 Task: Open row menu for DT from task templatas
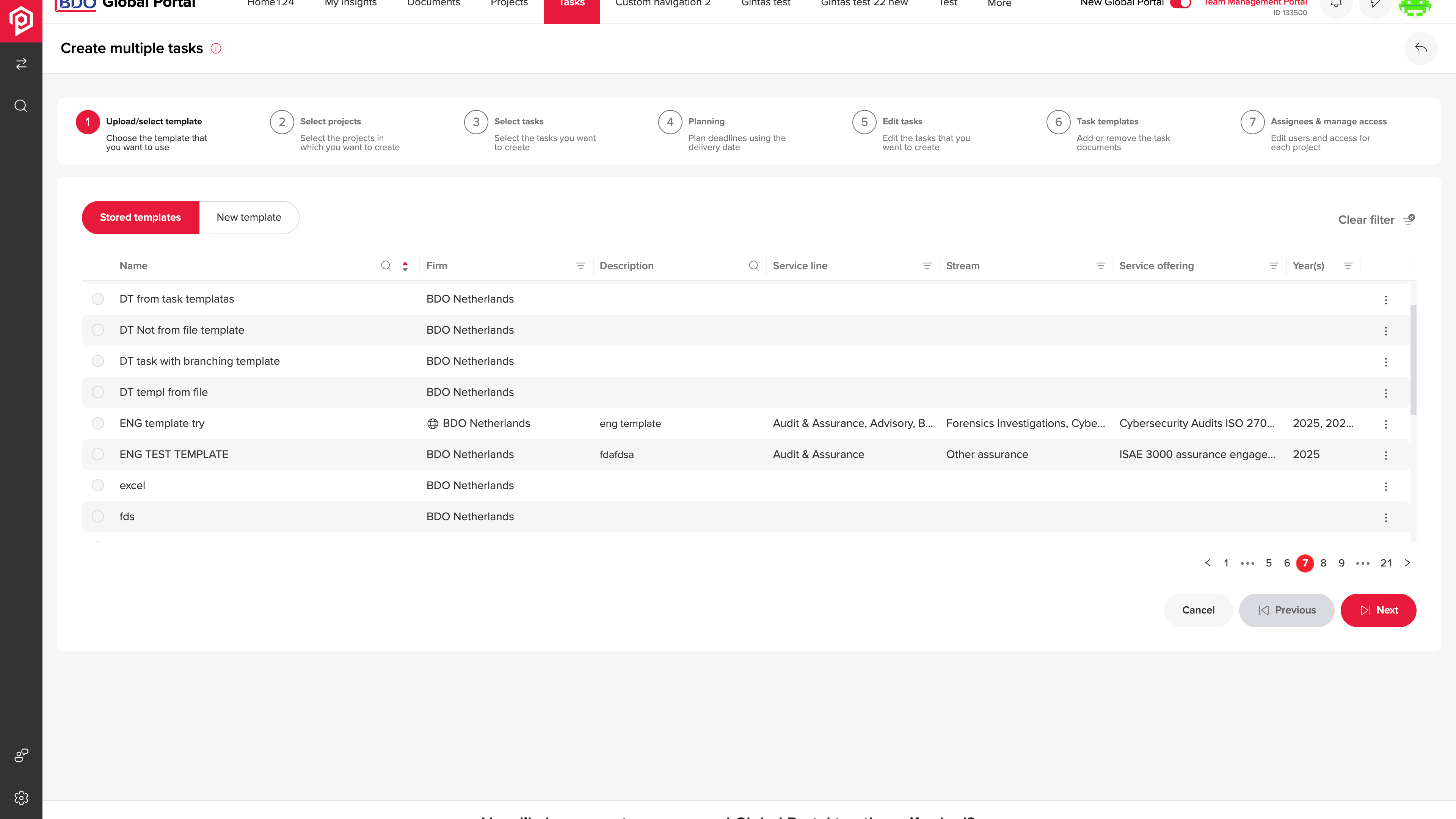coord(1385,300)
